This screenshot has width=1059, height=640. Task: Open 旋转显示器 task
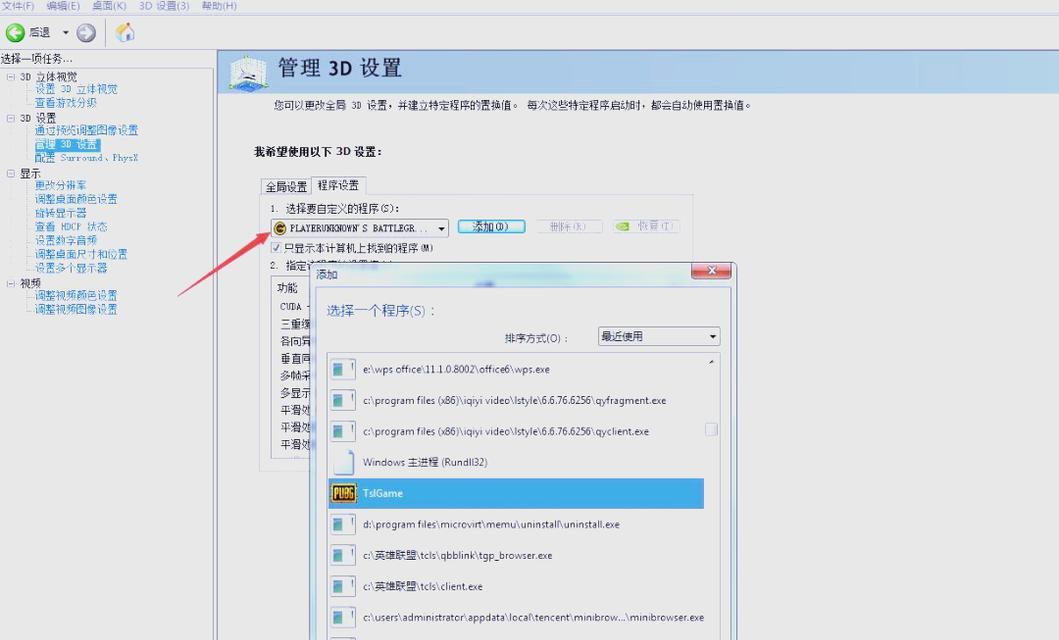click(61, 213)
